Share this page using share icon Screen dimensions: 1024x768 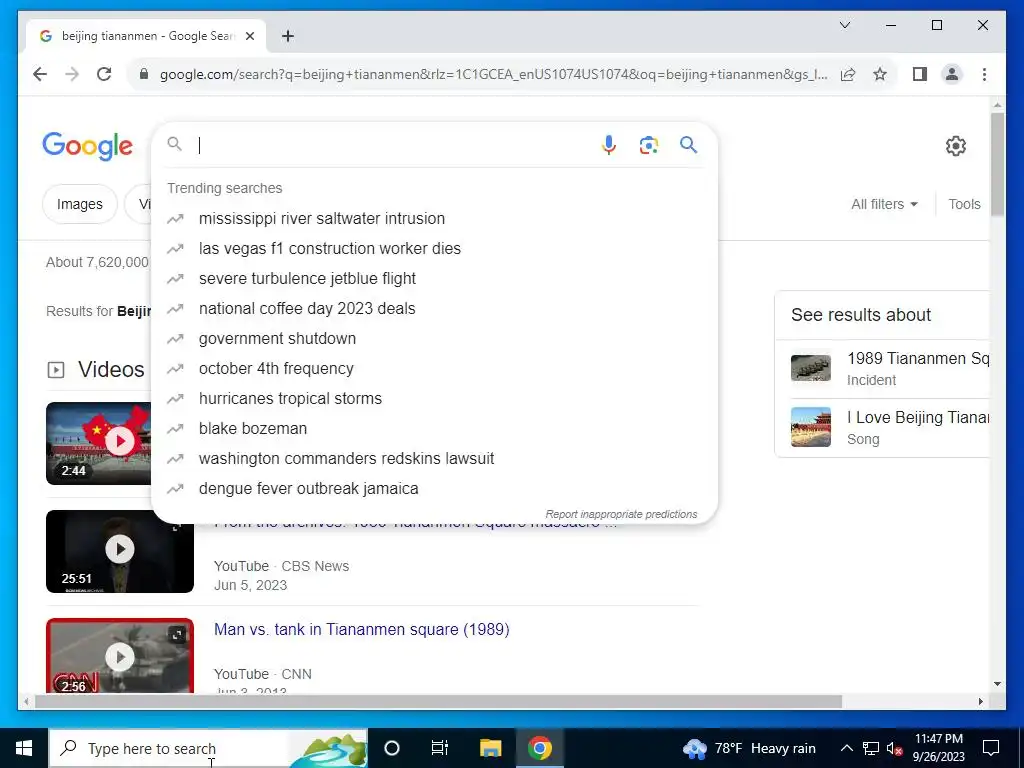click(848, 74)
